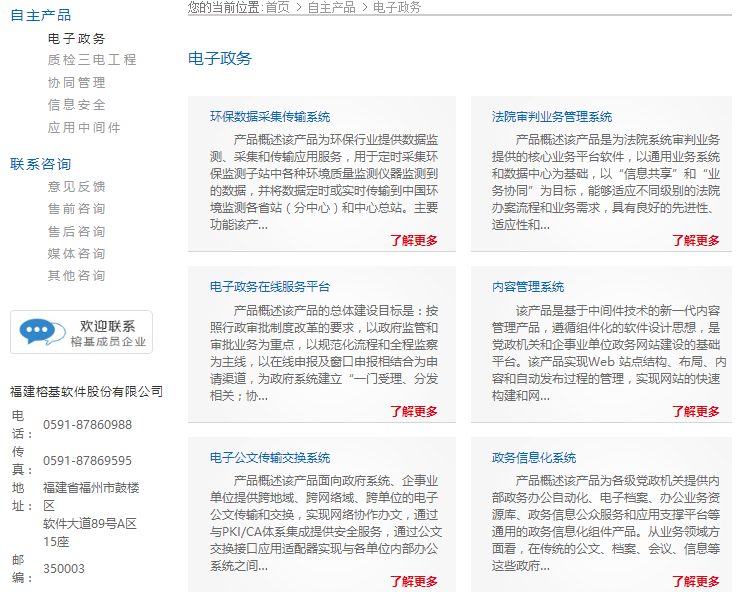741x592 pixels.
Task: Click 其他咨询 in the contact section
Action: 77,275
